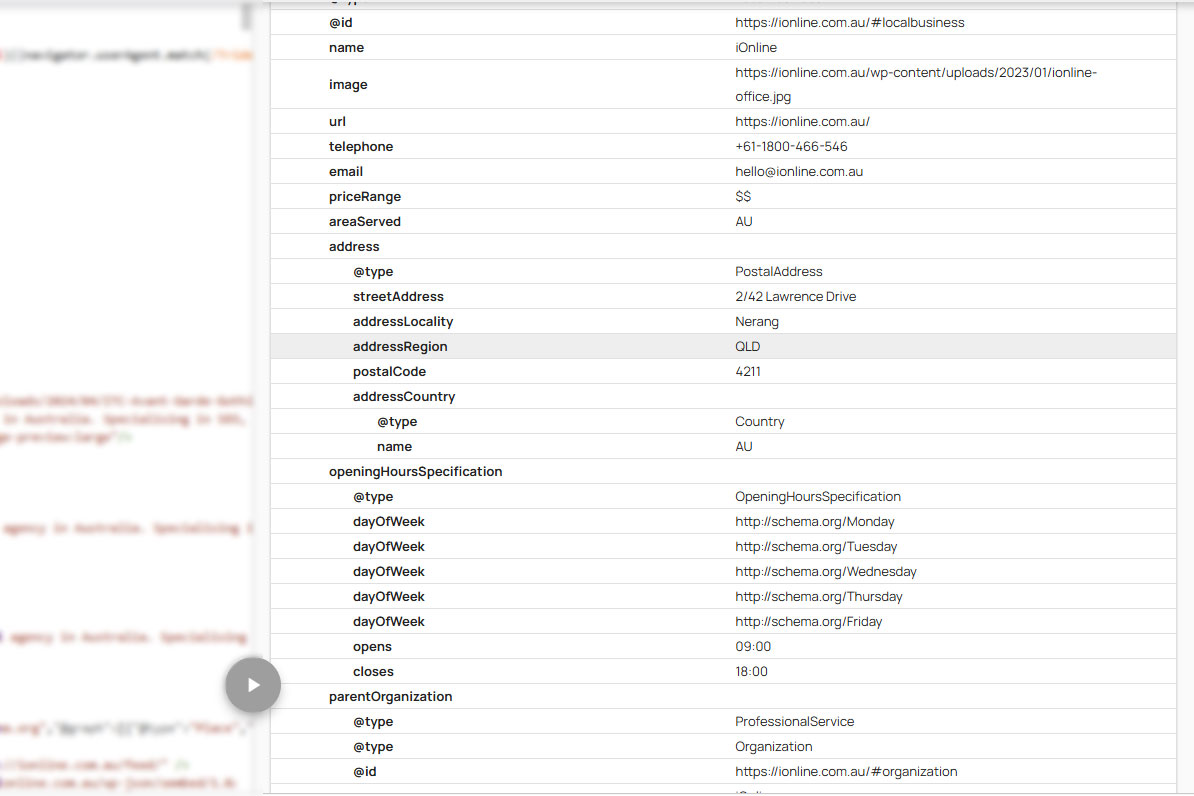
Task: Click the ProfessionalService type value
Action: click(x=794, y=721)
